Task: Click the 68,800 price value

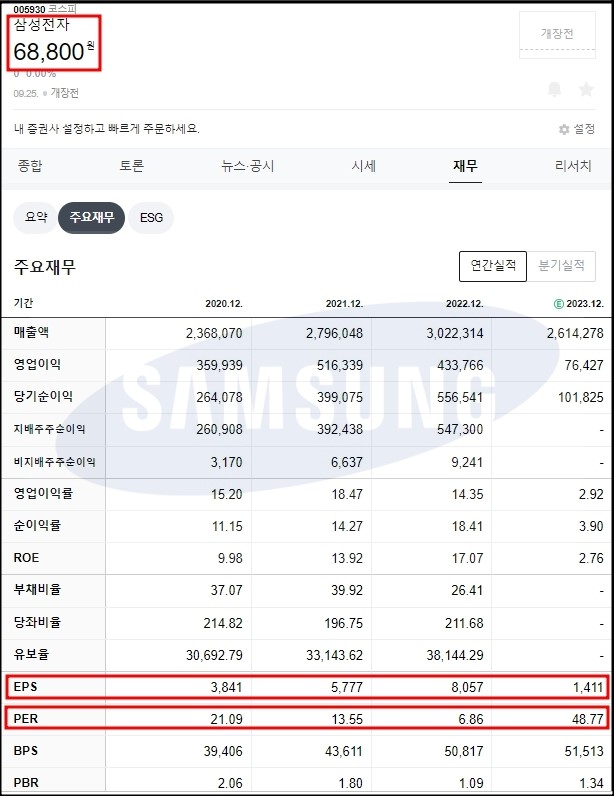Action: point(49,52)
